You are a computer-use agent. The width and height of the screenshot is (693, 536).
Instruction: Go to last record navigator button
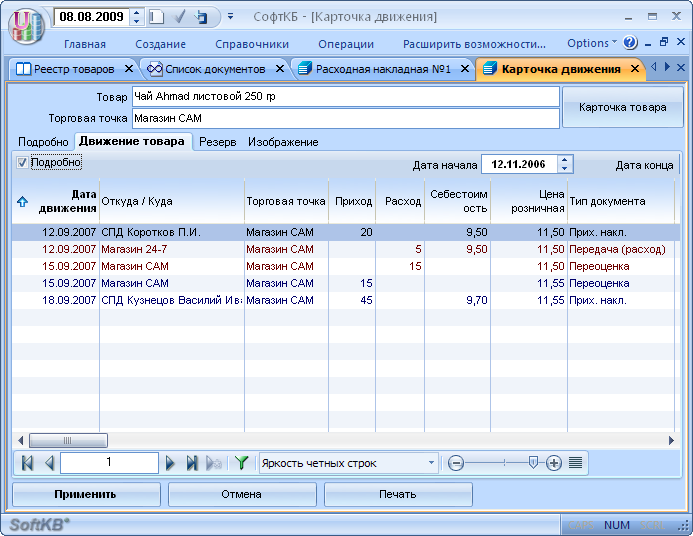click(x=192, y=463)
